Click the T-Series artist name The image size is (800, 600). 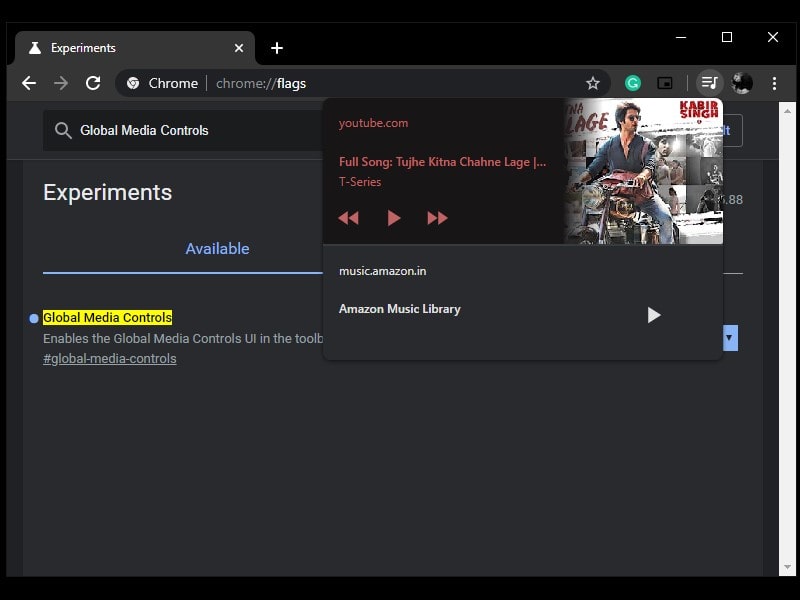click(360, 182)
